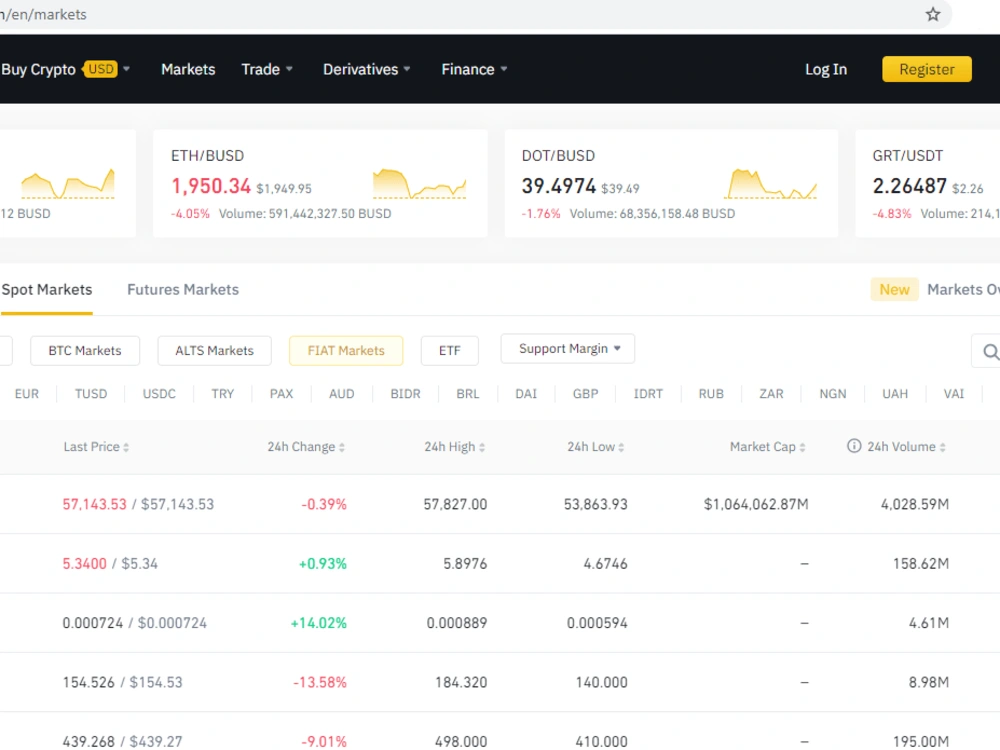Click the Log In link

point(826,69)
